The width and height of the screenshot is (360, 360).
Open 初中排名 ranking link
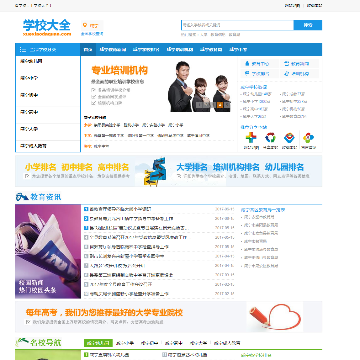pos(77,167)
